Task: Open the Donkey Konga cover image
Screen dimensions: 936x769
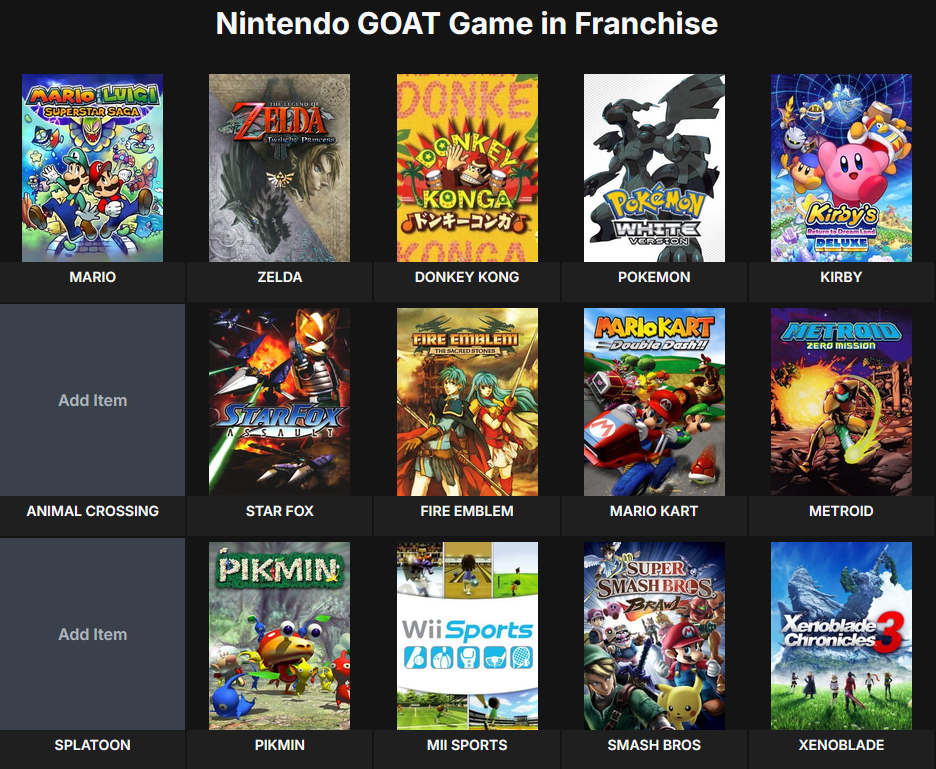Action: (x=467, y=168)
